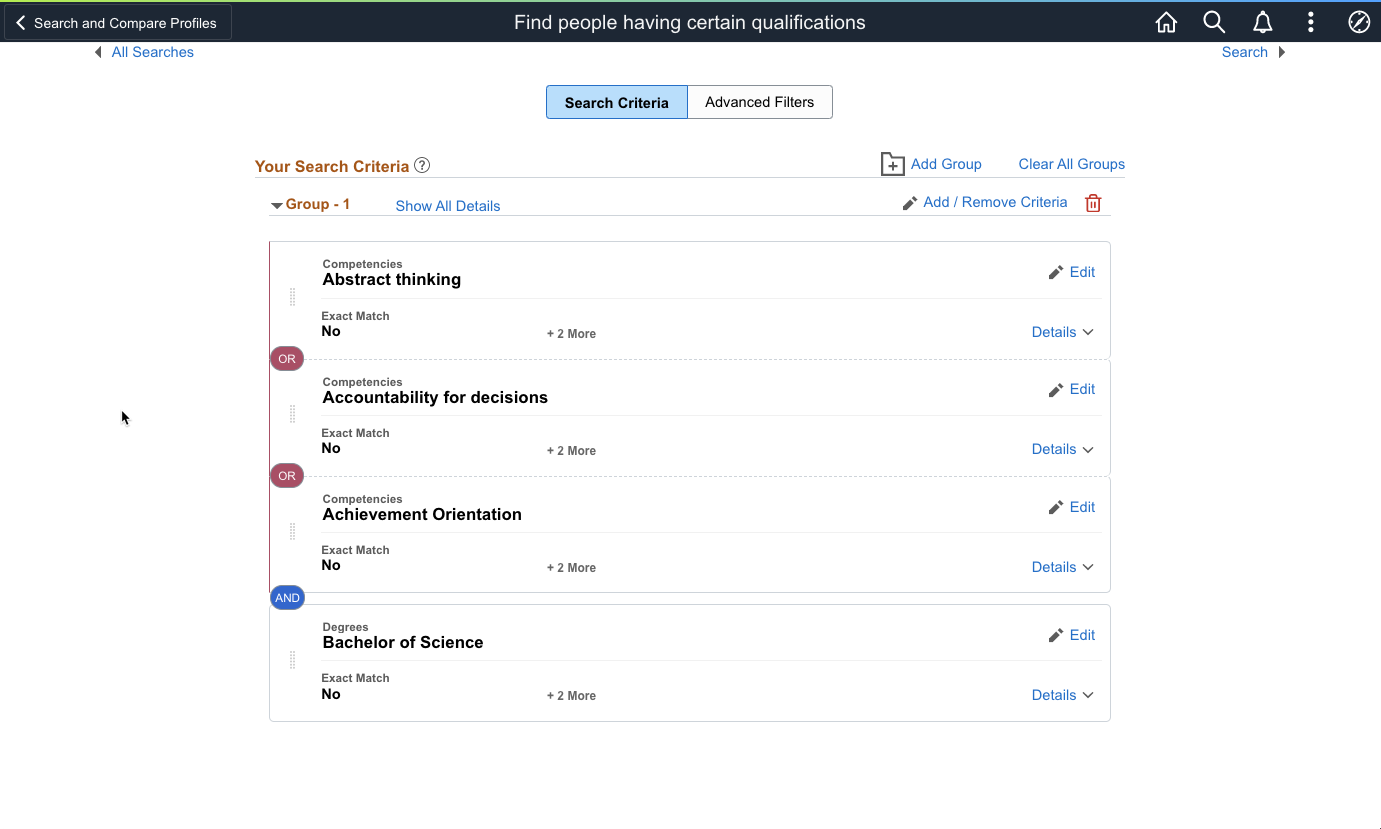Expand Details for Abstract thinking
Image resolution: width=1381 pixels, height=829 pixels.
pos(1062,332)
